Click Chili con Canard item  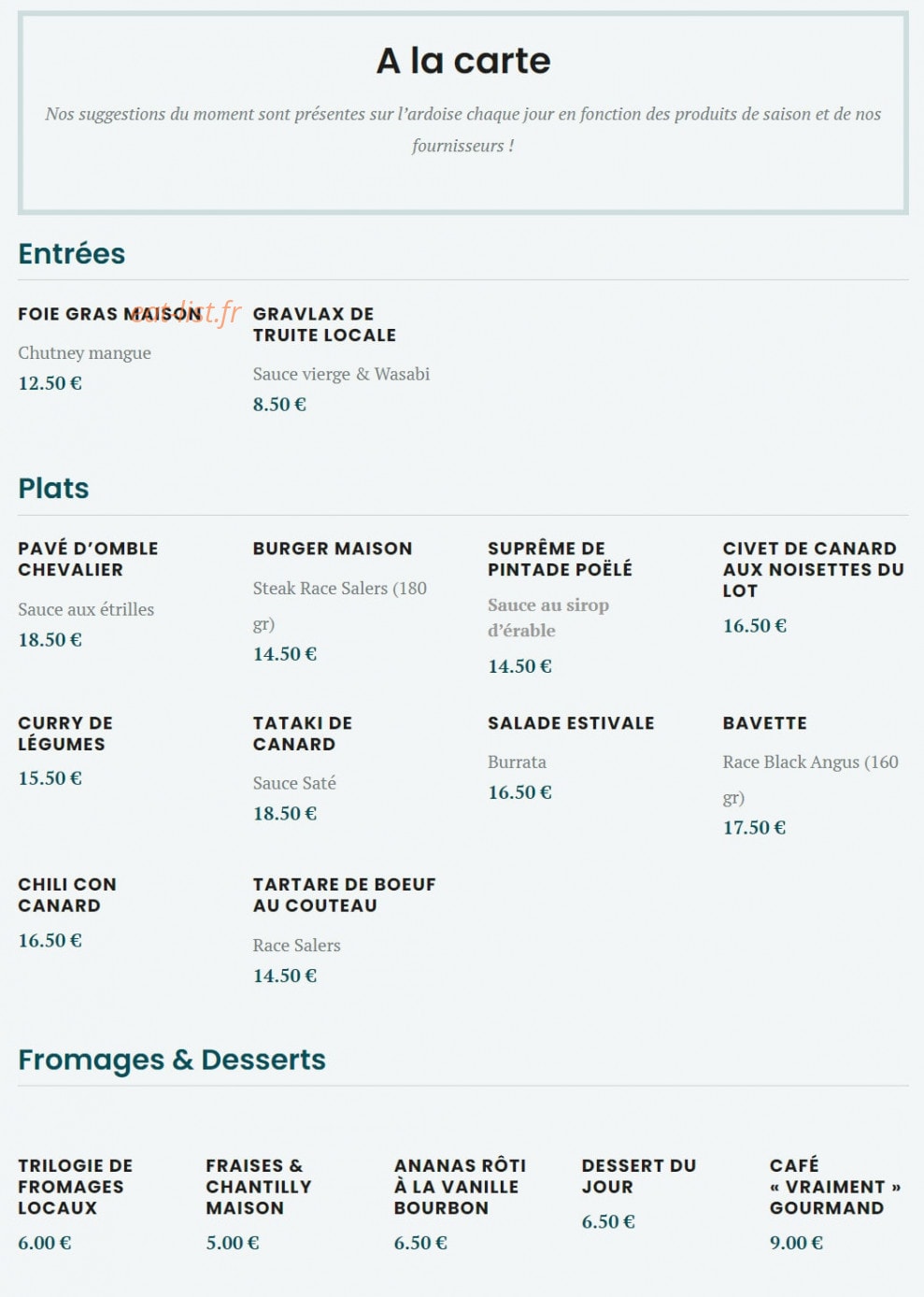coord(67,895)
